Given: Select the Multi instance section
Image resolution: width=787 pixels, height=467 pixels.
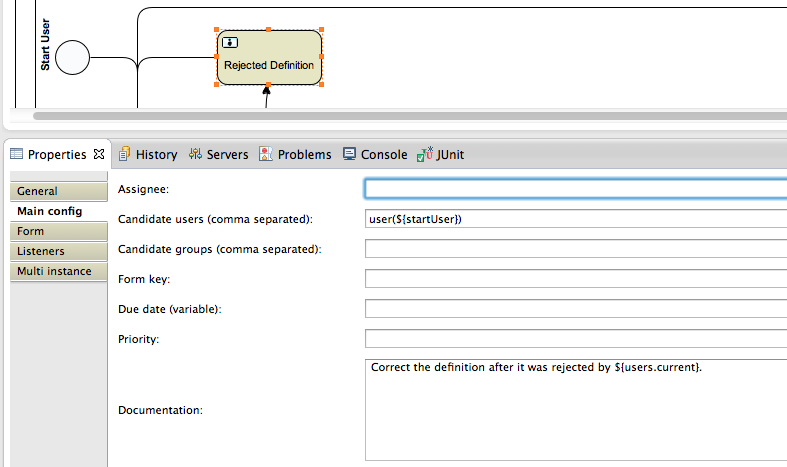Looking at the screenshot, I should point(58,271).
